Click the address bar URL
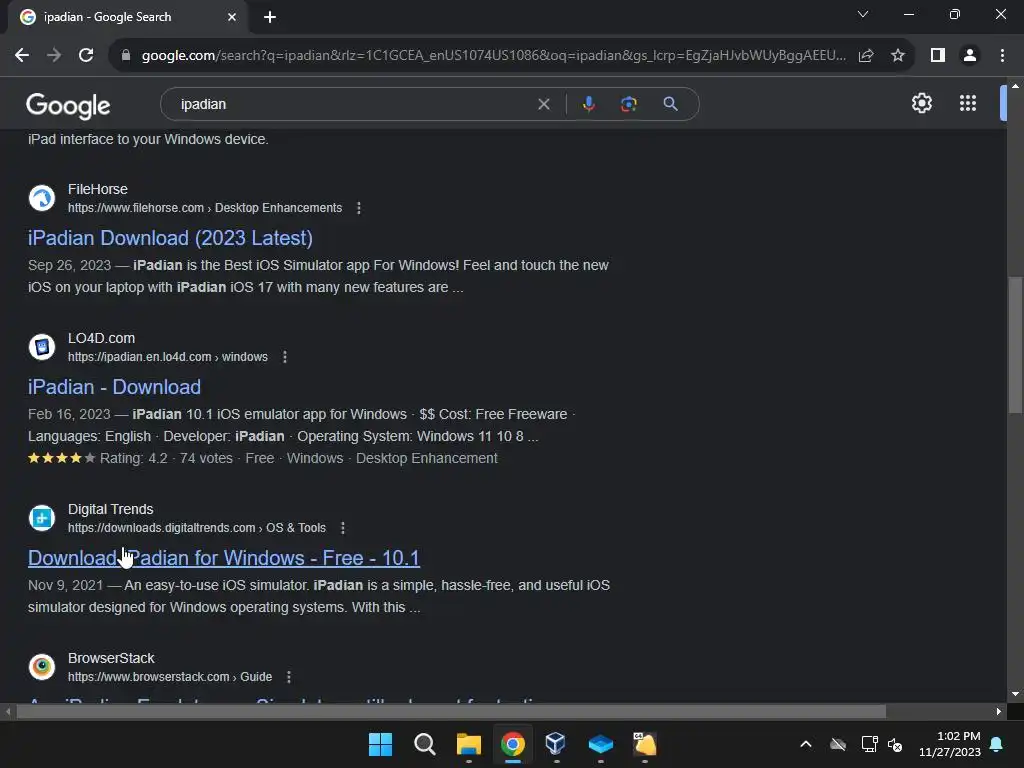 (x=494, y=56)
